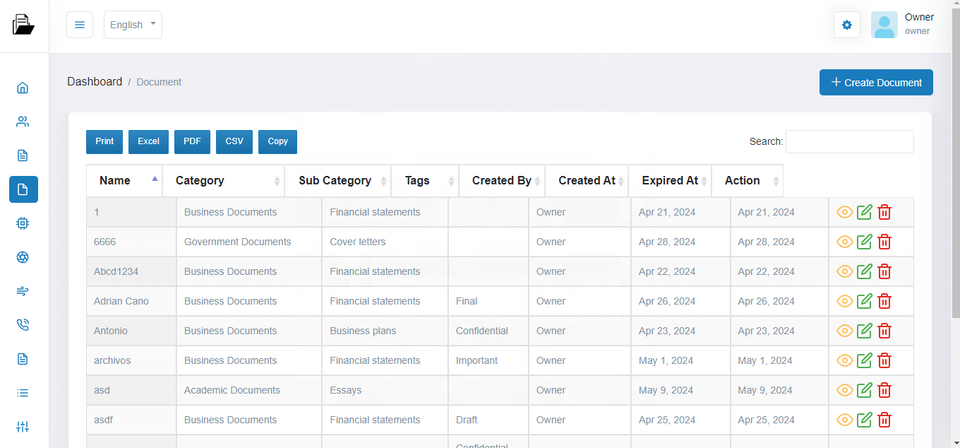This screenshot has height=448, width=960.
Task: View the archivos document via eye icon
Action: tap(845, 361)
